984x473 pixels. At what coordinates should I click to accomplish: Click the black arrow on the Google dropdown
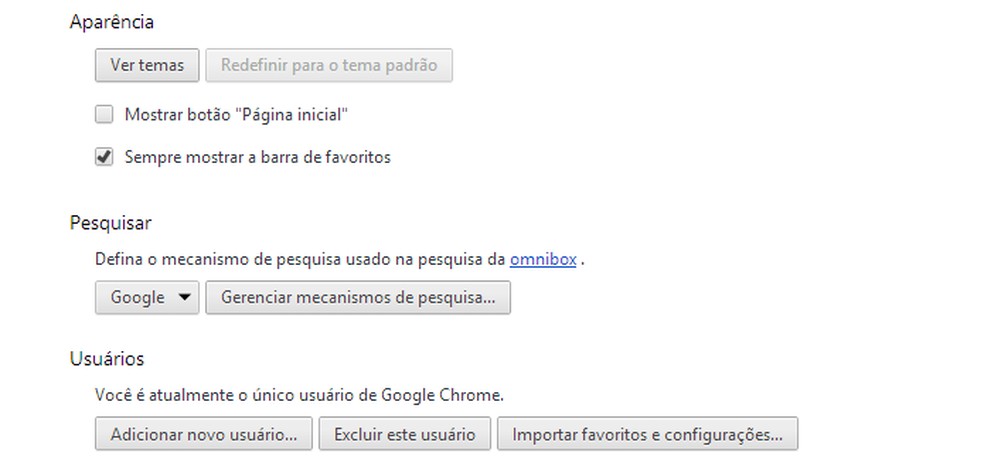coord(184,298)
